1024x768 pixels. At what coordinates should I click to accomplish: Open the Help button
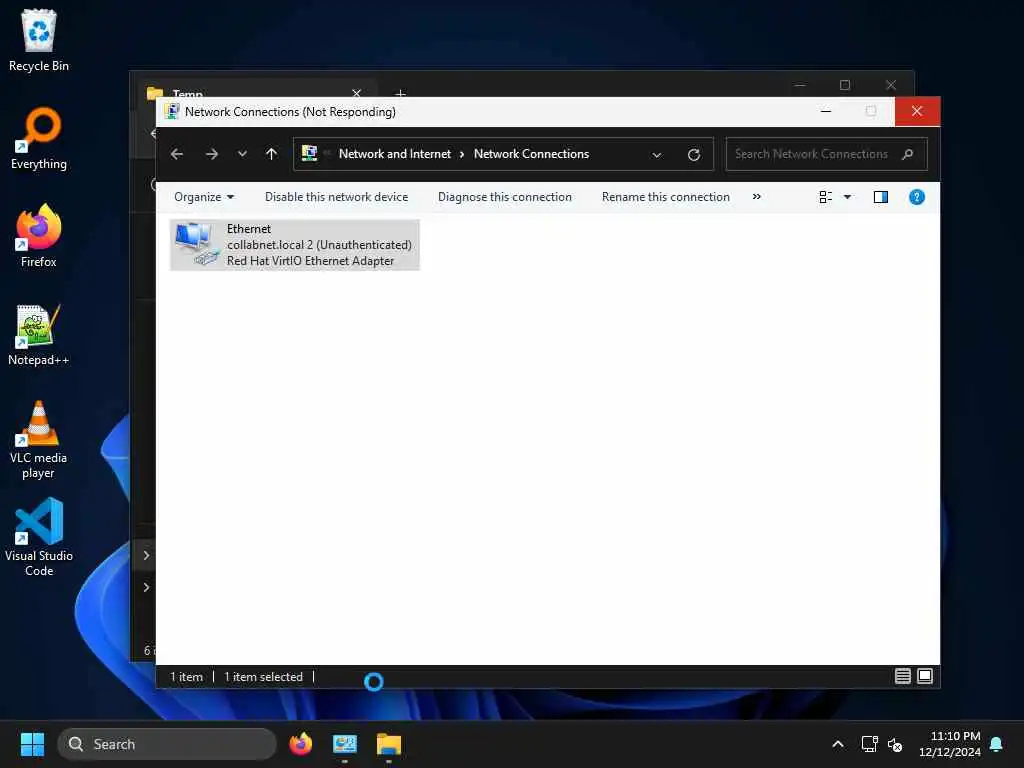(x=916, y=197)
